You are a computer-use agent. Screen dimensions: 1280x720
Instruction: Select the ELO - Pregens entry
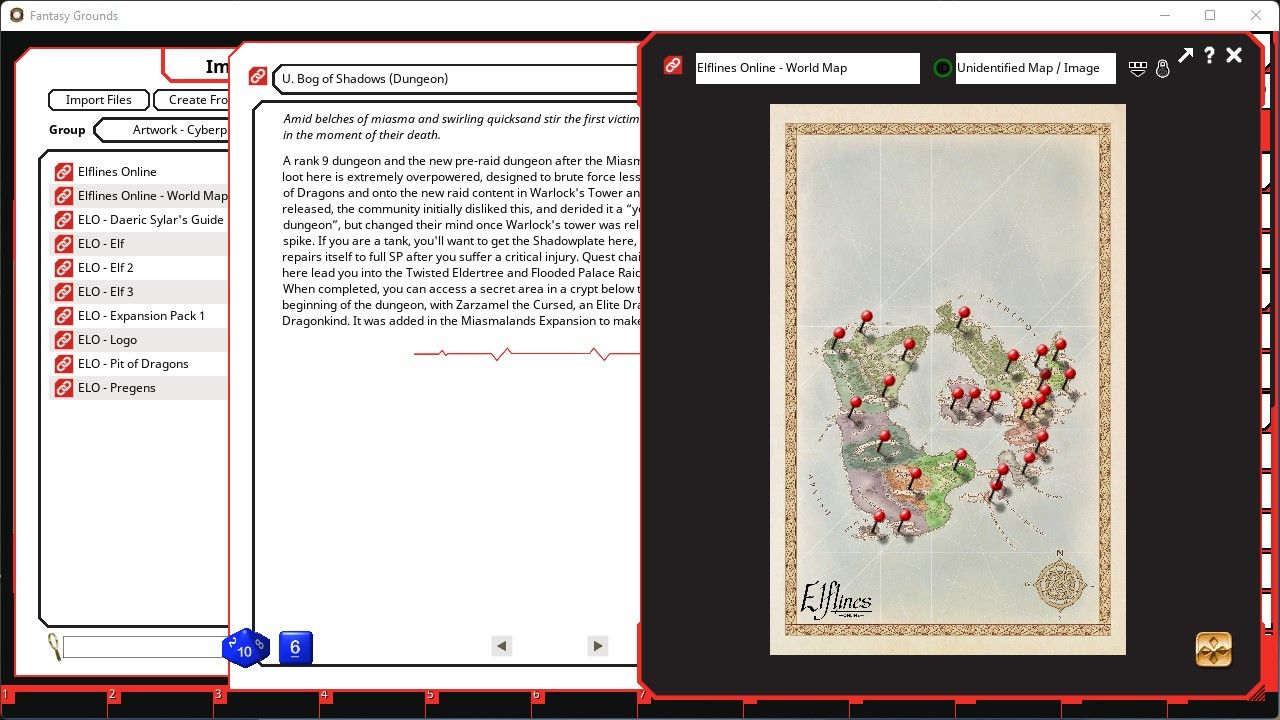pyautogui.click(x=139, y=388)
